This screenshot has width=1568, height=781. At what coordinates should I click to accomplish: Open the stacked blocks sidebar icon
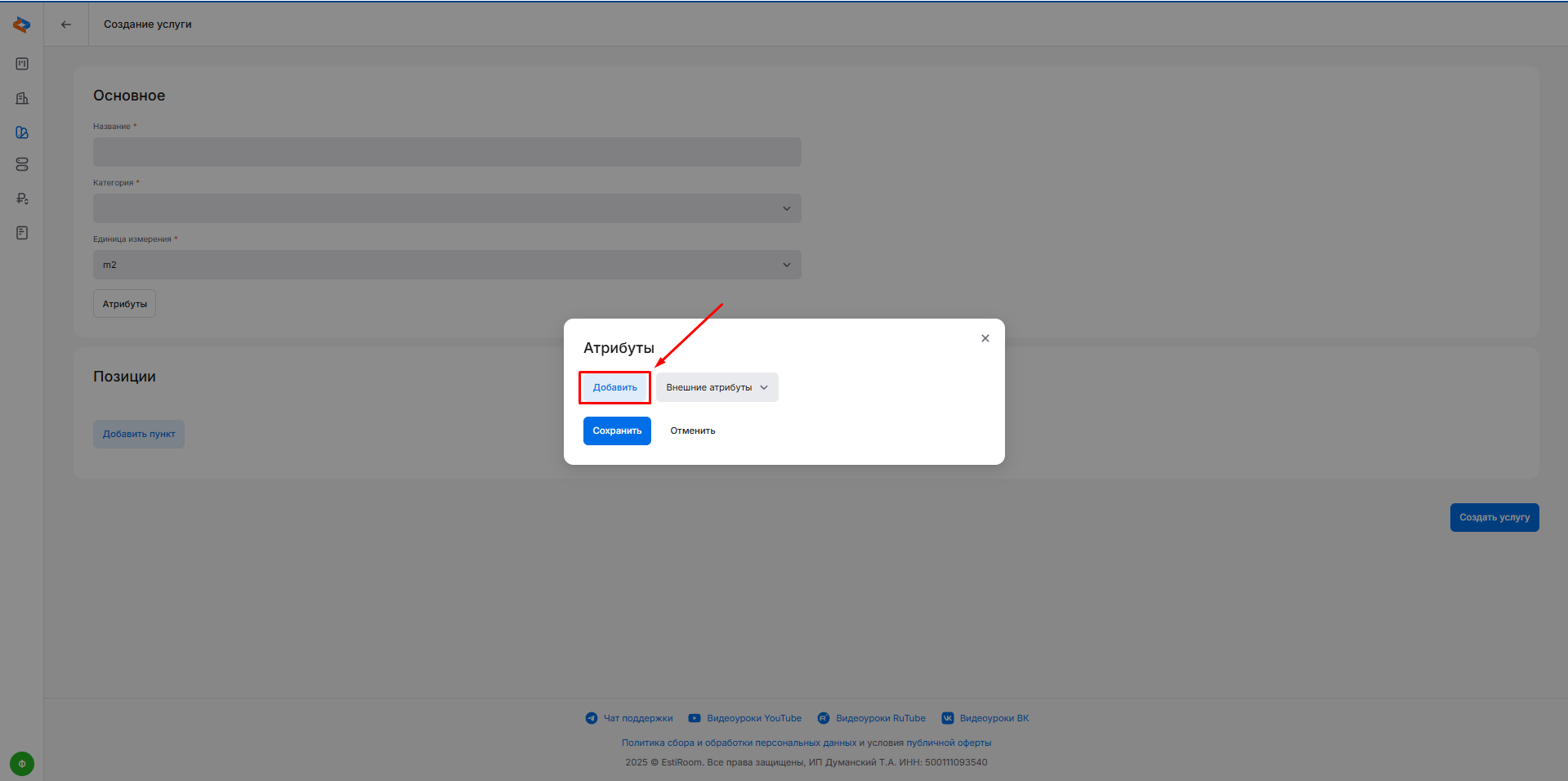pos(22,165)
